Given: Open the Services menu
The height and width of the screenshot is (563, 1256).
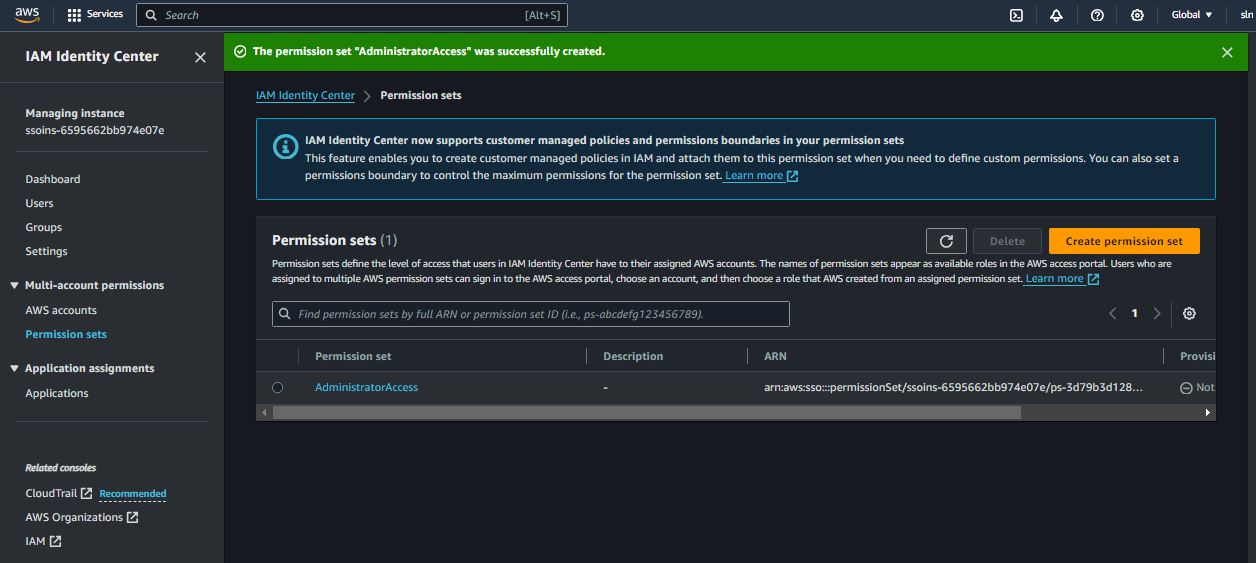Looking at the screenshot, I should [95, 15].
